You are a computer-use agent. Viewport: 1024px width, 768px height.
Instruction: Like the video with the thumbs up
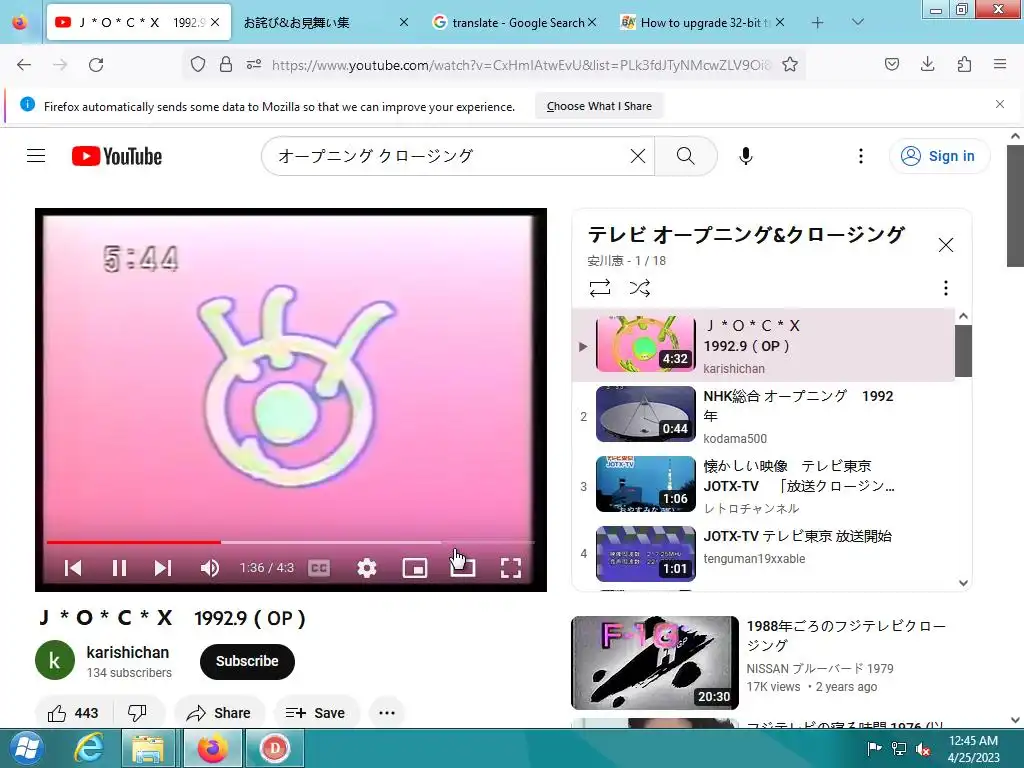(x=73, y=712)
